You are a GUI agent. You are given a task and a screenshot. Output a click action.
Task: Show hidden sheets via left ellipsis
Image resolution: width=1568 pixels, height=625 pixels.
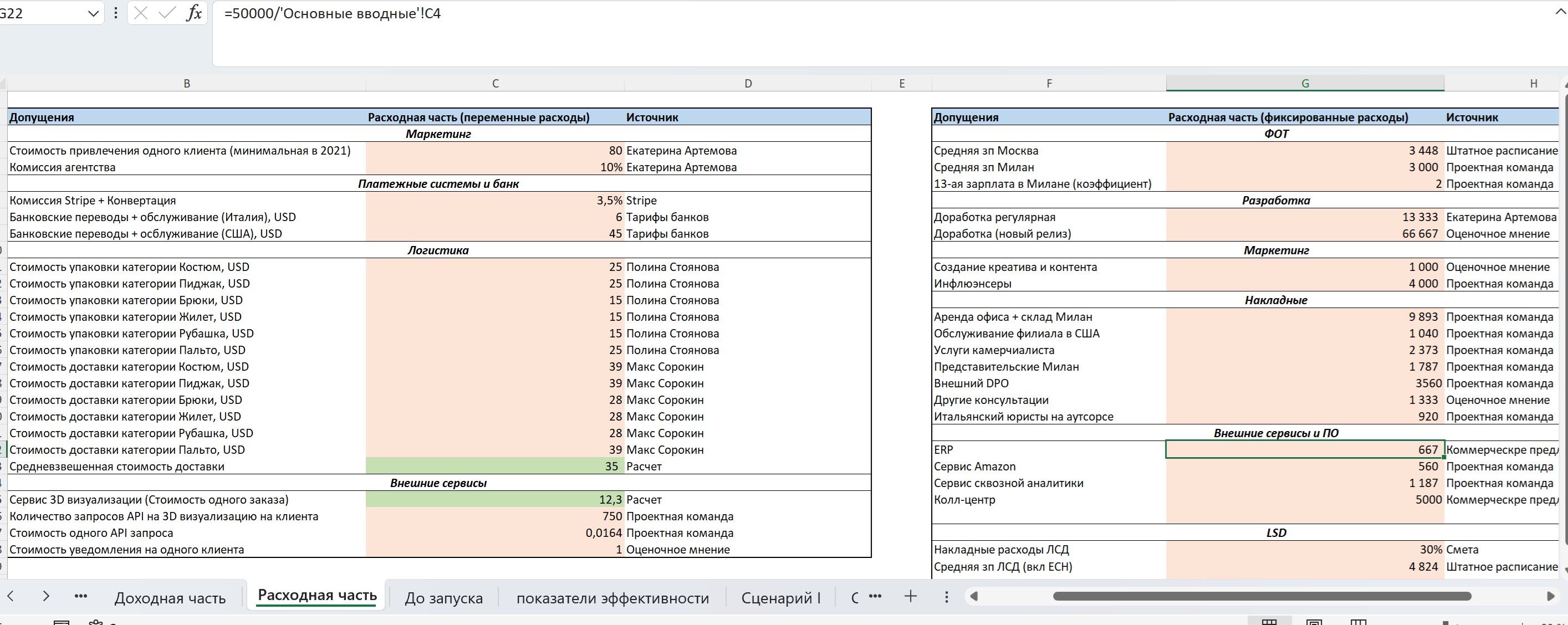[x=80, y=596]
